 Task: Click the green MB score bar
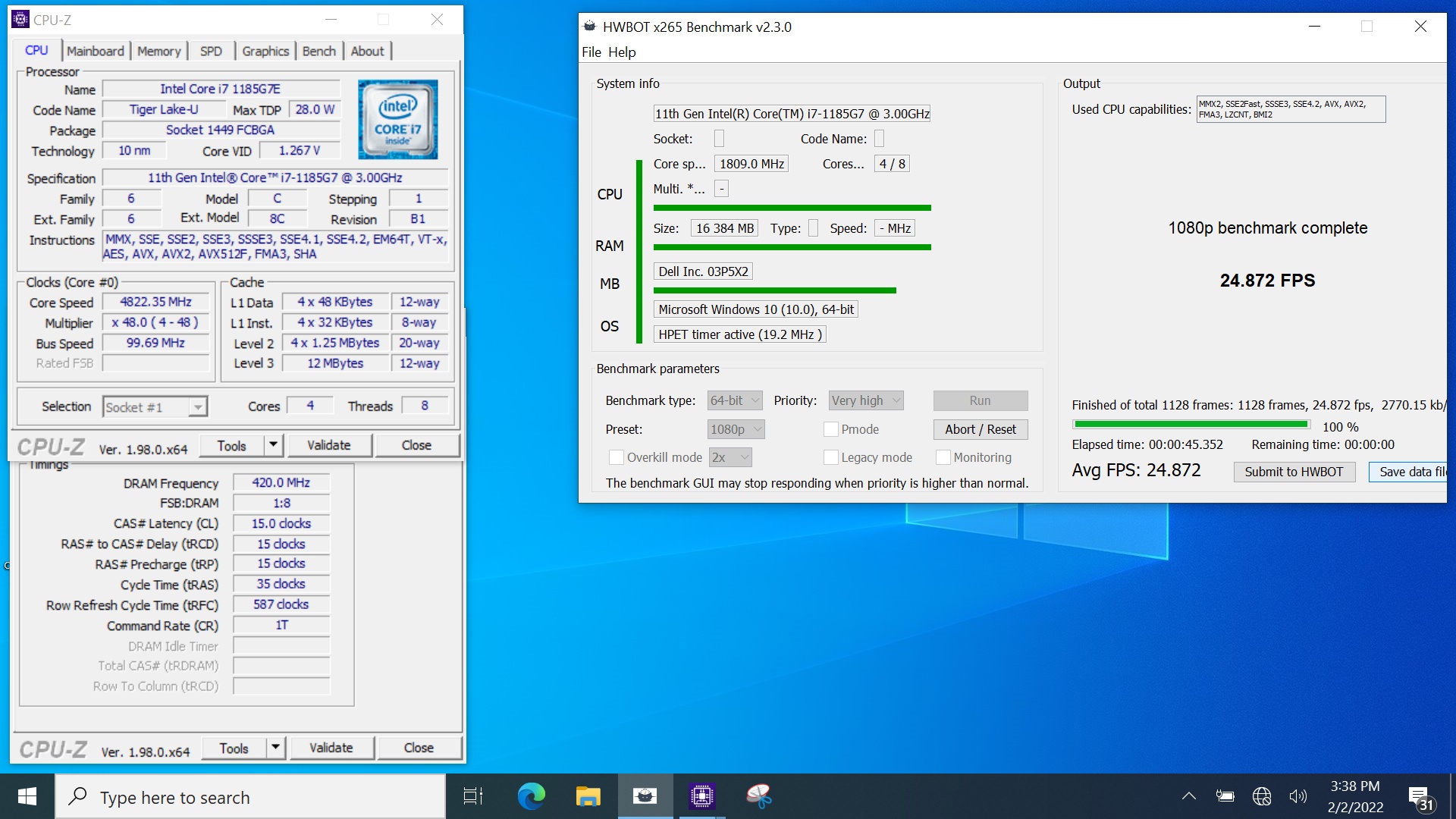tap(774, 290)
